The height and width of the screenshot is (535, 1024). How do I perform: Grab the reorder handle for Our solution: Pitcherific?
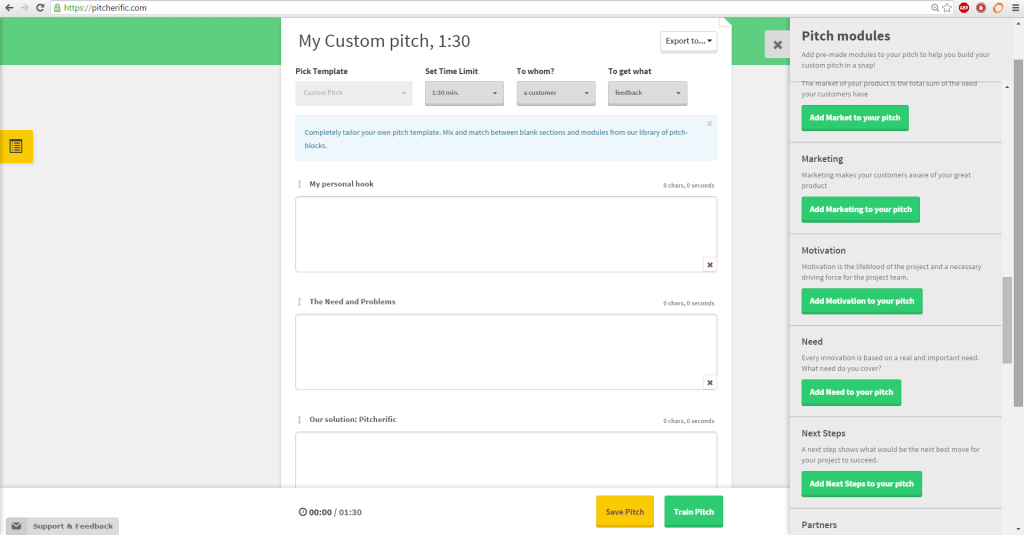300,419
